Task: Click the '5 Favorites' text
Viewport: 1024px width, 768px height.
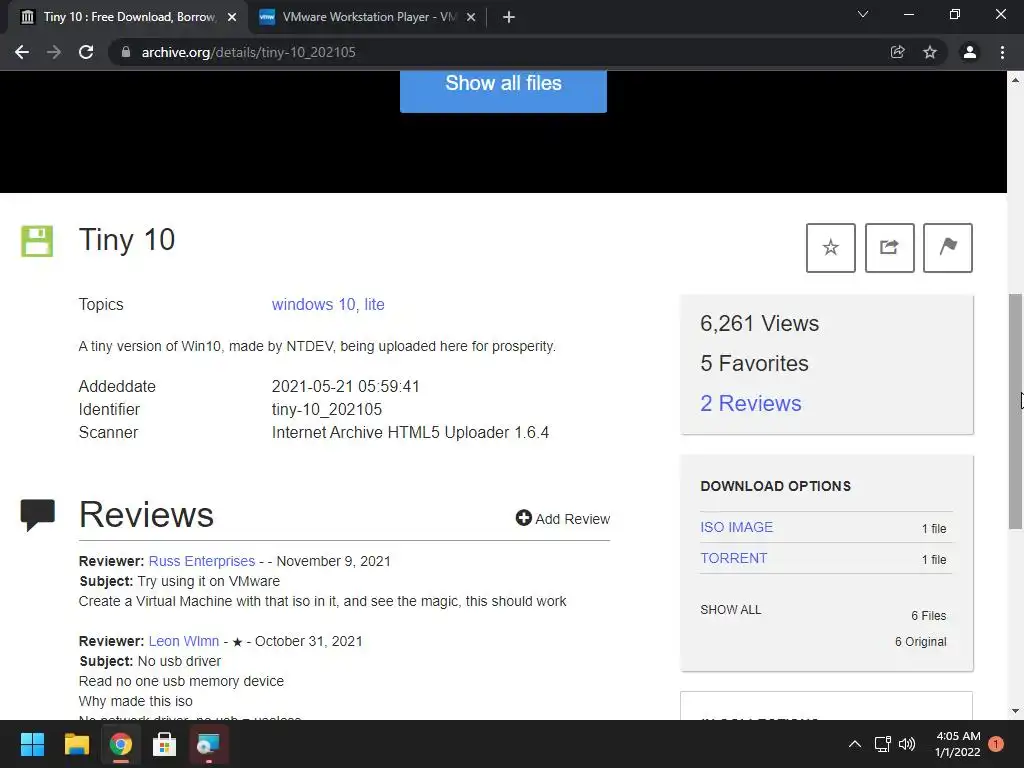Action: coord(754,364)
